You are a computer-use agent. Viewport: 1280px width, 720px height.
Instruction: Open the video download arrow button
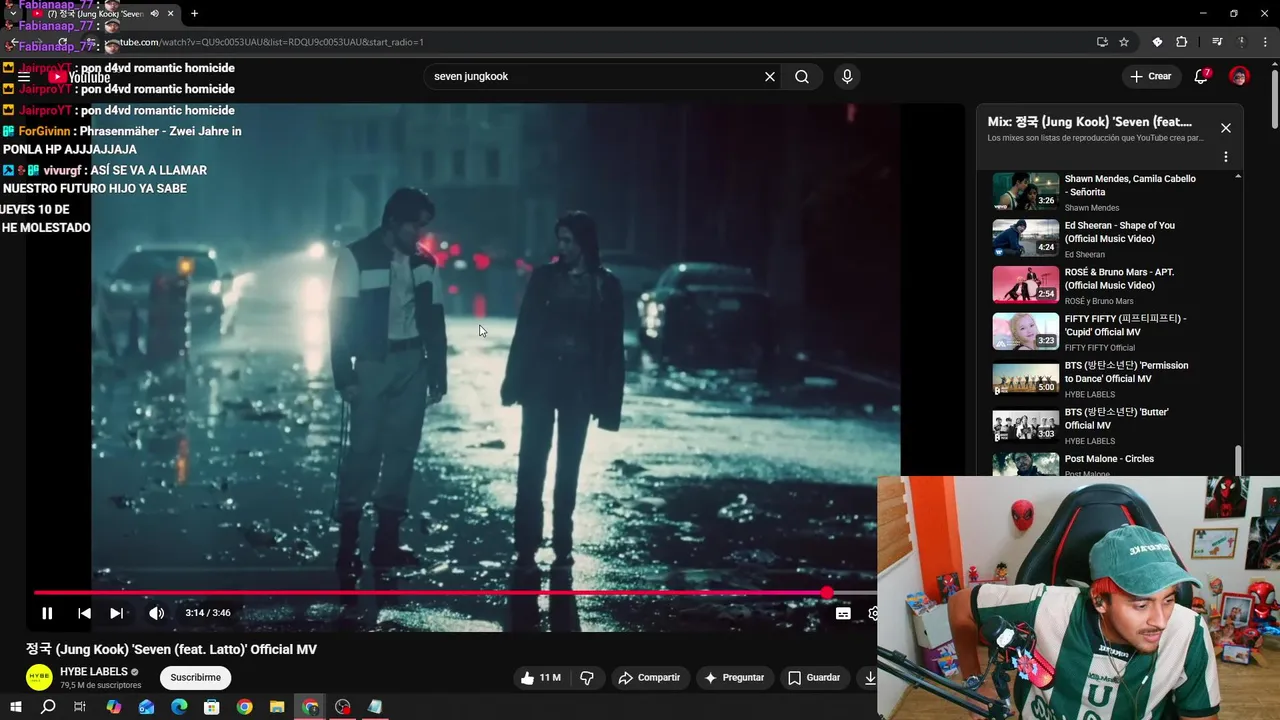869,678
